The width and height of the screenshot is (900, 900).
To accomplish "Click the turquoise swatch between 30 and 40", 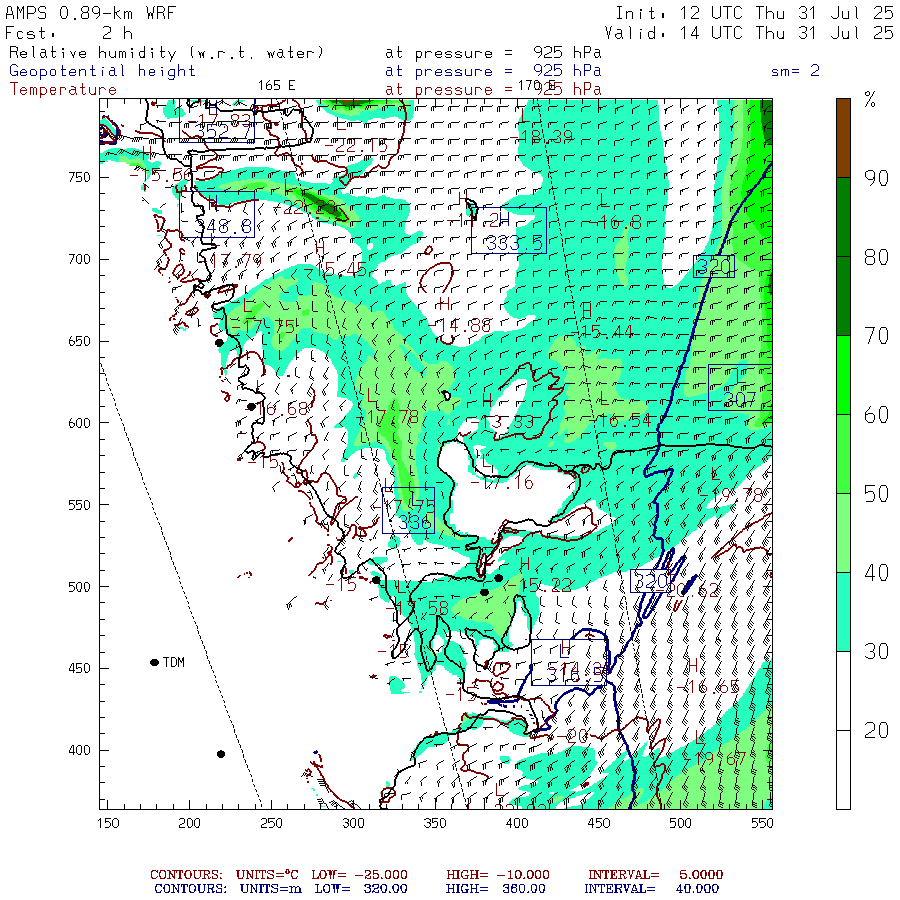I will point(843,612).
